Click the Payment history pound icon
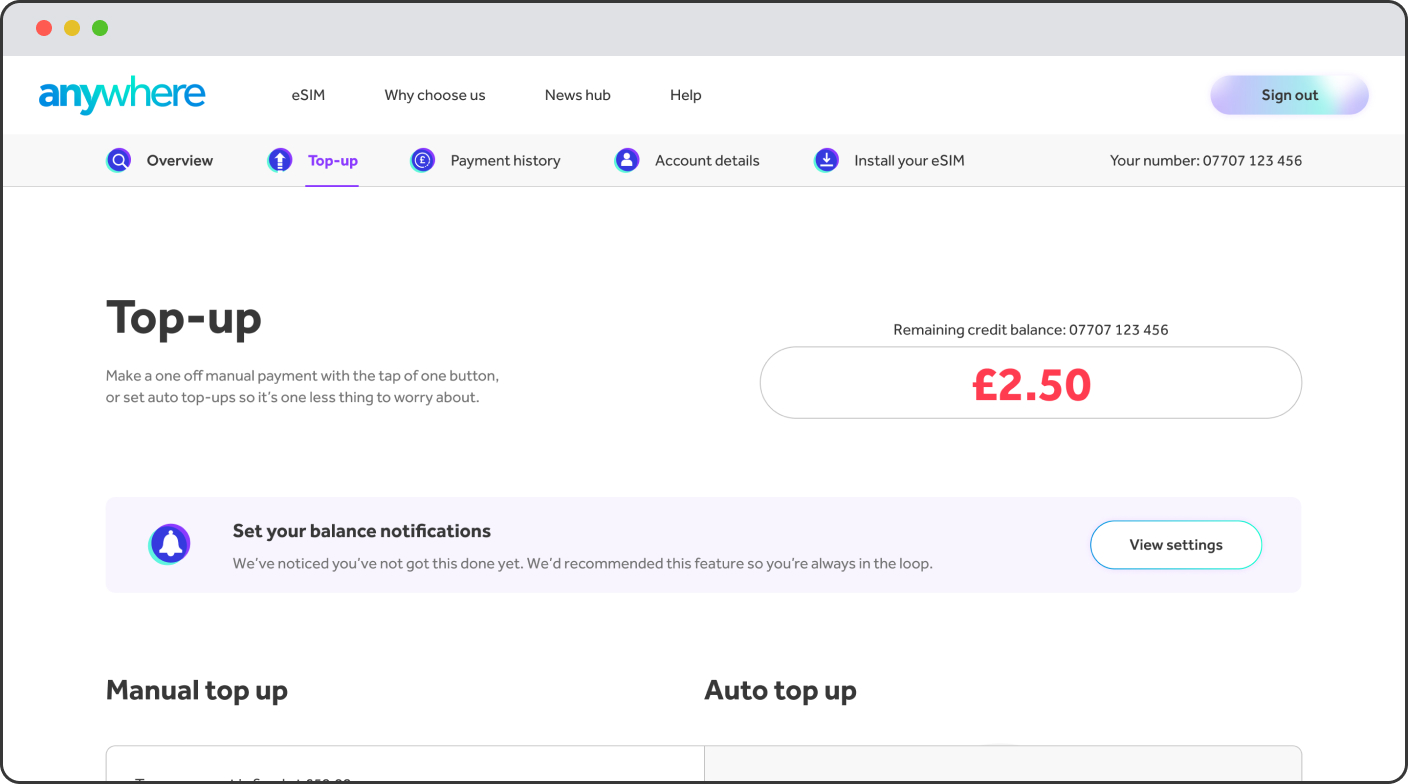The height and width of the screenshot is (784, 1408). click(x=423, y=160)
